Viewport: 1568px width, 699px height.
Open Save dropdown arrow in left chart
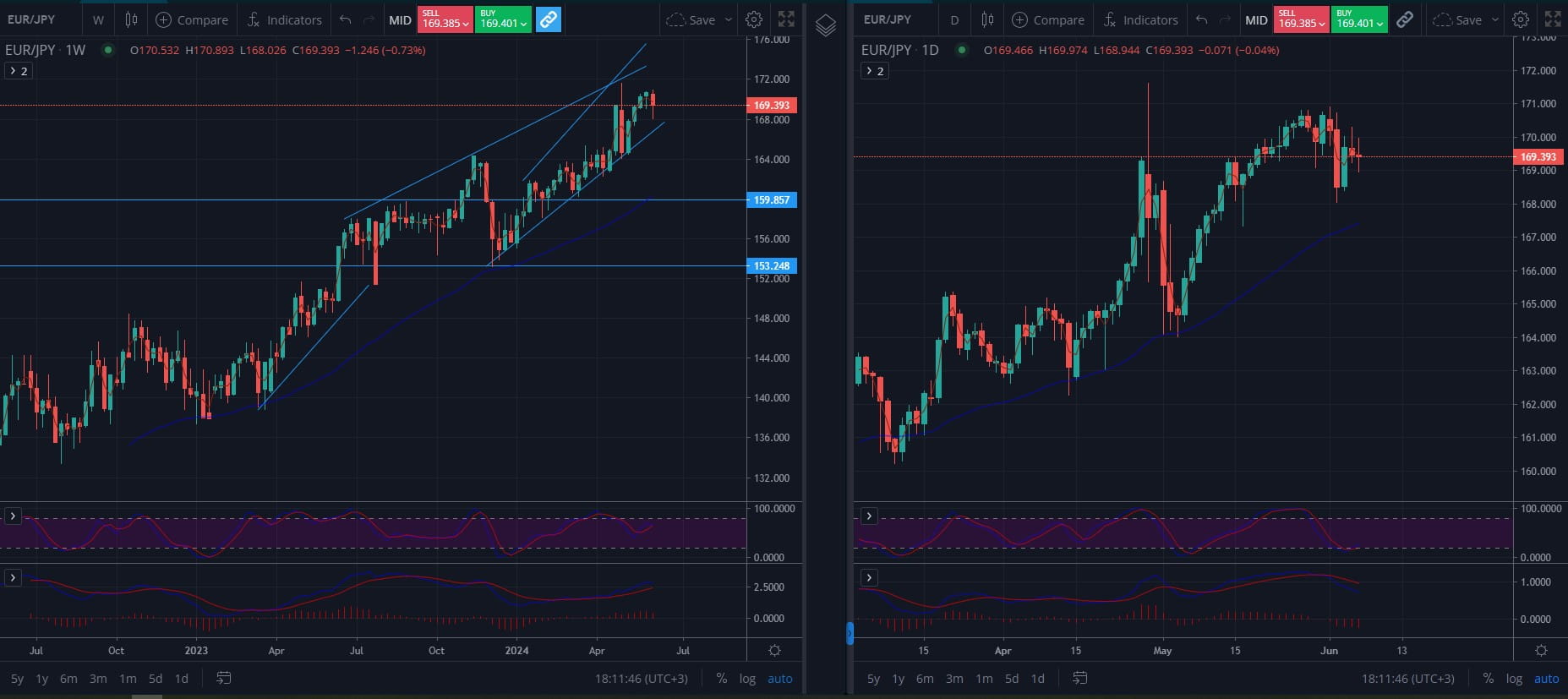click(729, 19)
